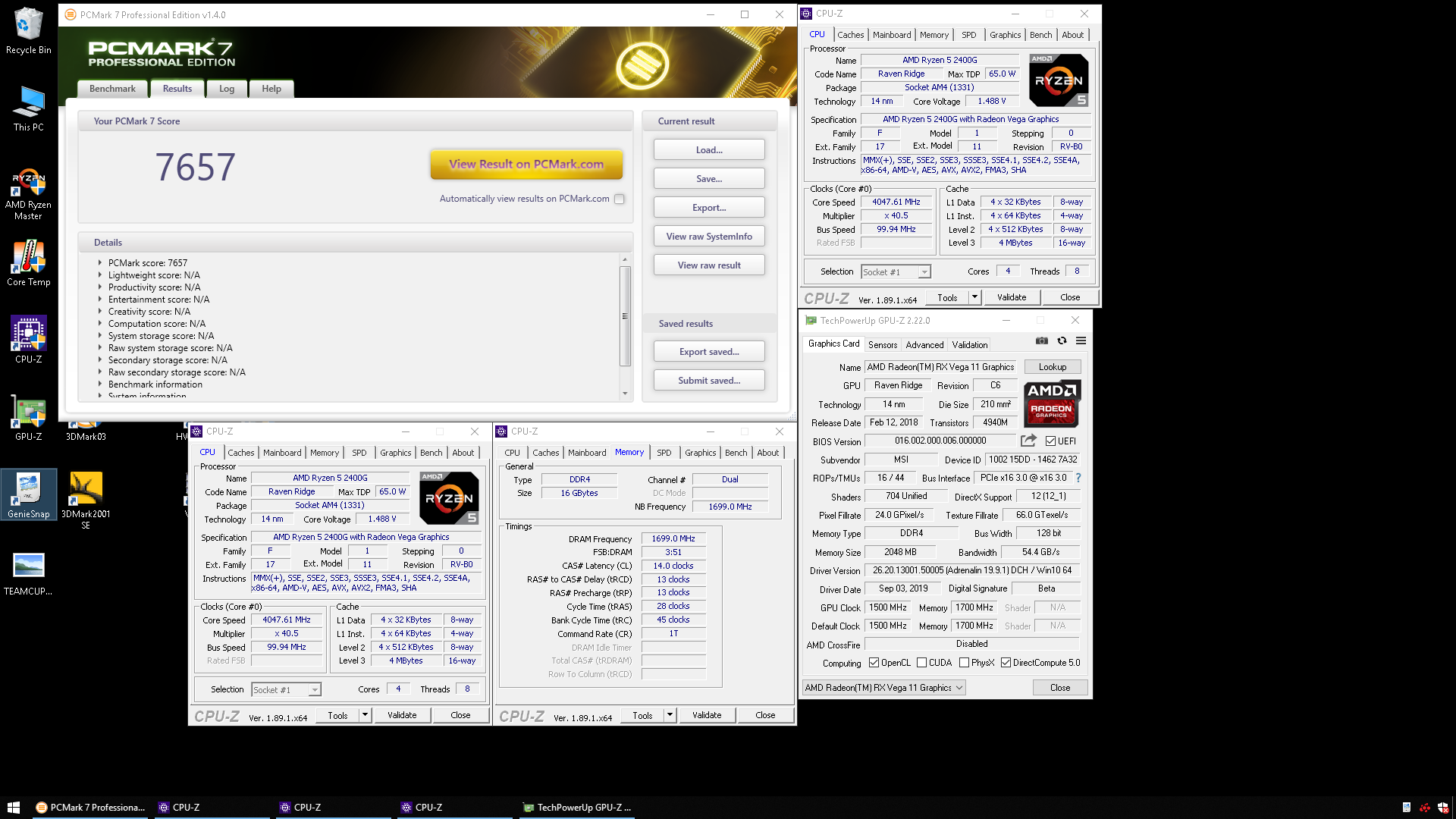
Task: Click the Submit saved... button
Action: (x=709, y=381)
